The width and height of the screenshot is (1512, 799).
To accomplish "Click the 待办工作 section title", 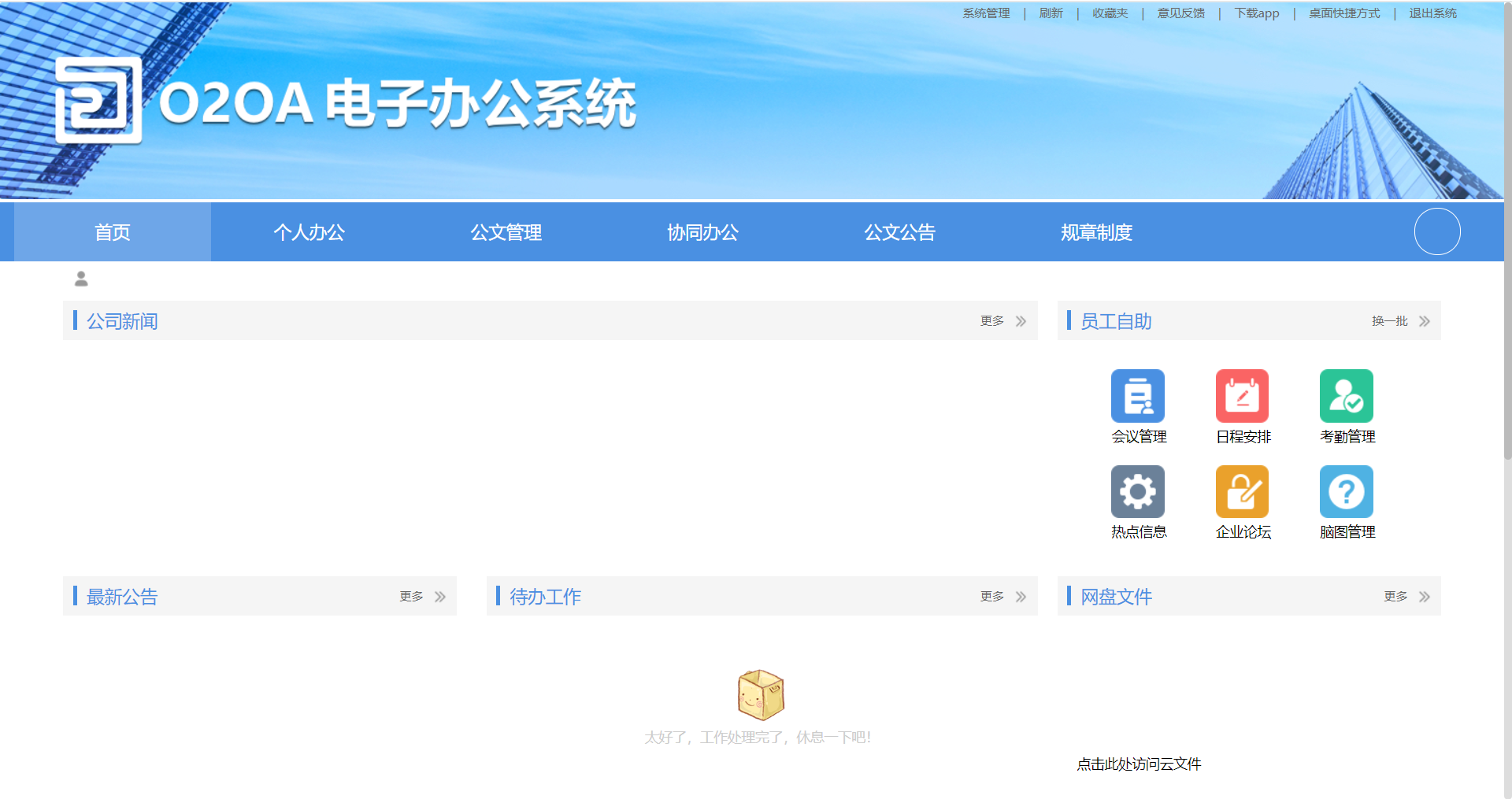I will (x=545, y=597).
